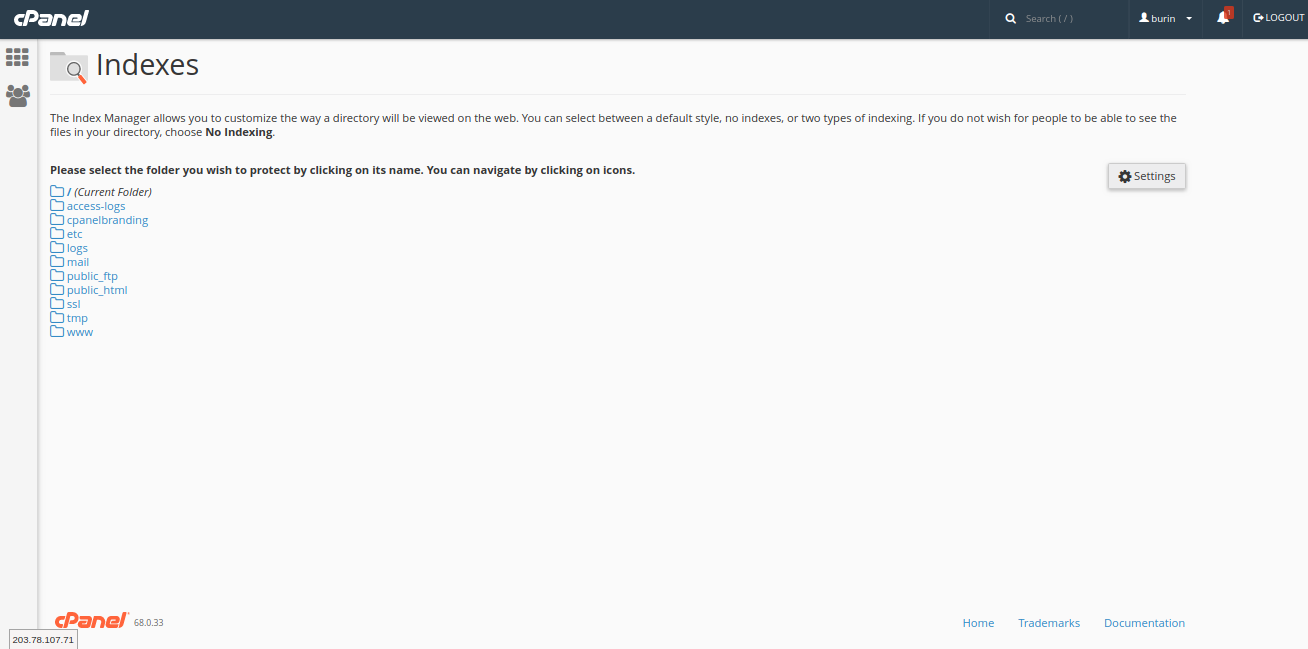Log out using the LOGOUT button

1278,18
